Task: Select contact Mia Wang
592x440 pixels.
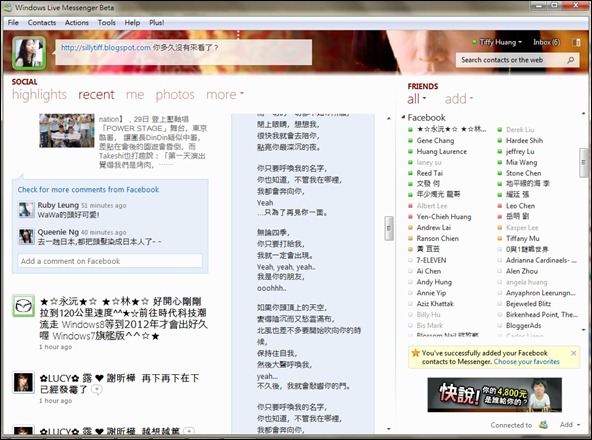Action: (x=521, y=162)
